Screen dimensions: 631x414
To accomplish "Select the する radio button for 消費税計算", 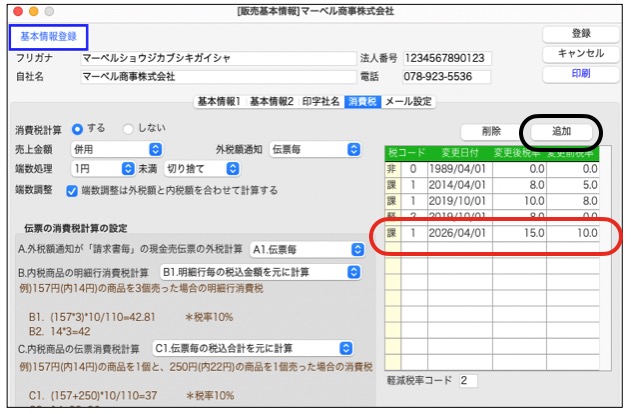I will (78, 130).
